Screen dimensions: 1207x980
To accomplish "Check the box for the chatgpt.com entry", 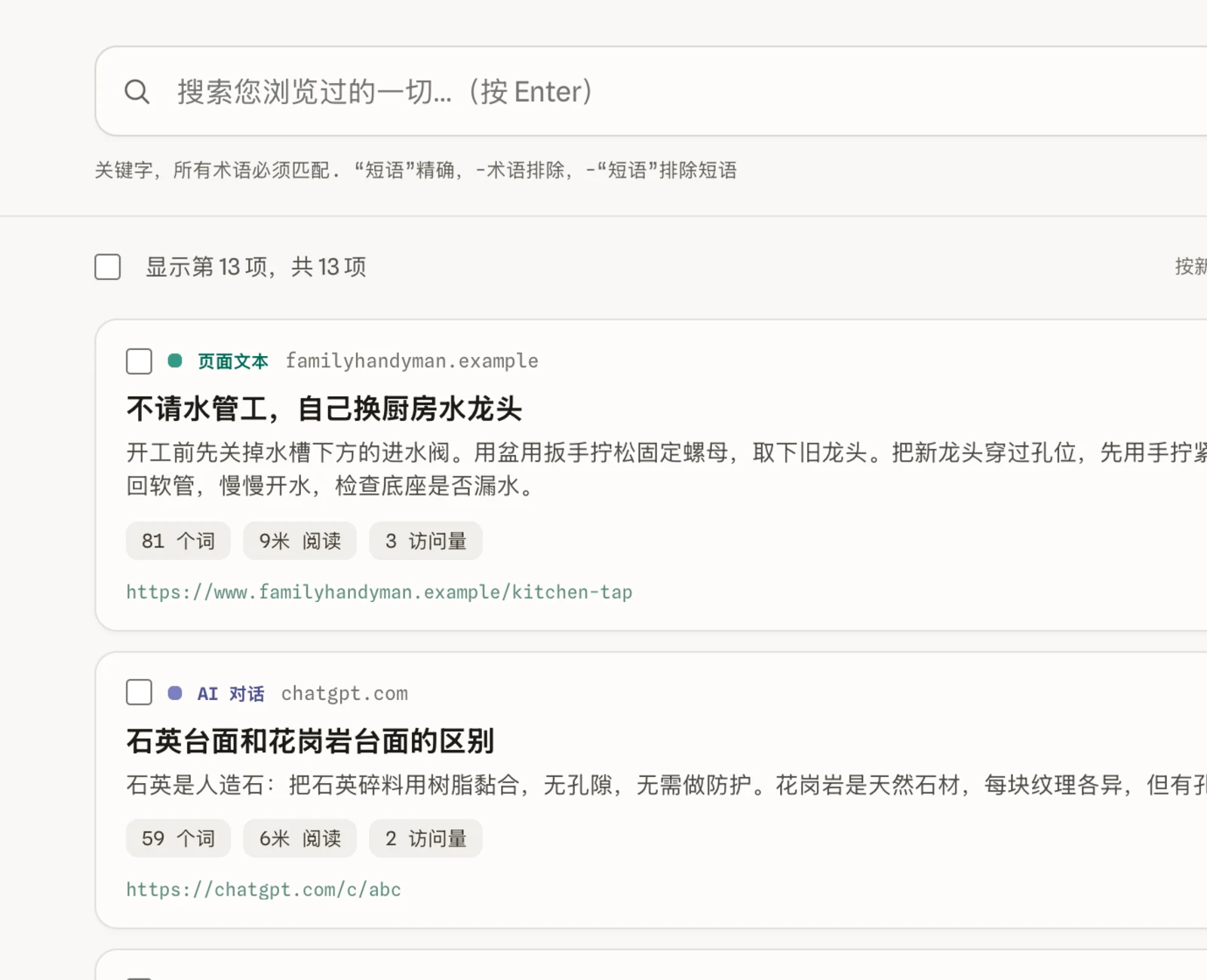I will pos(139,693).
